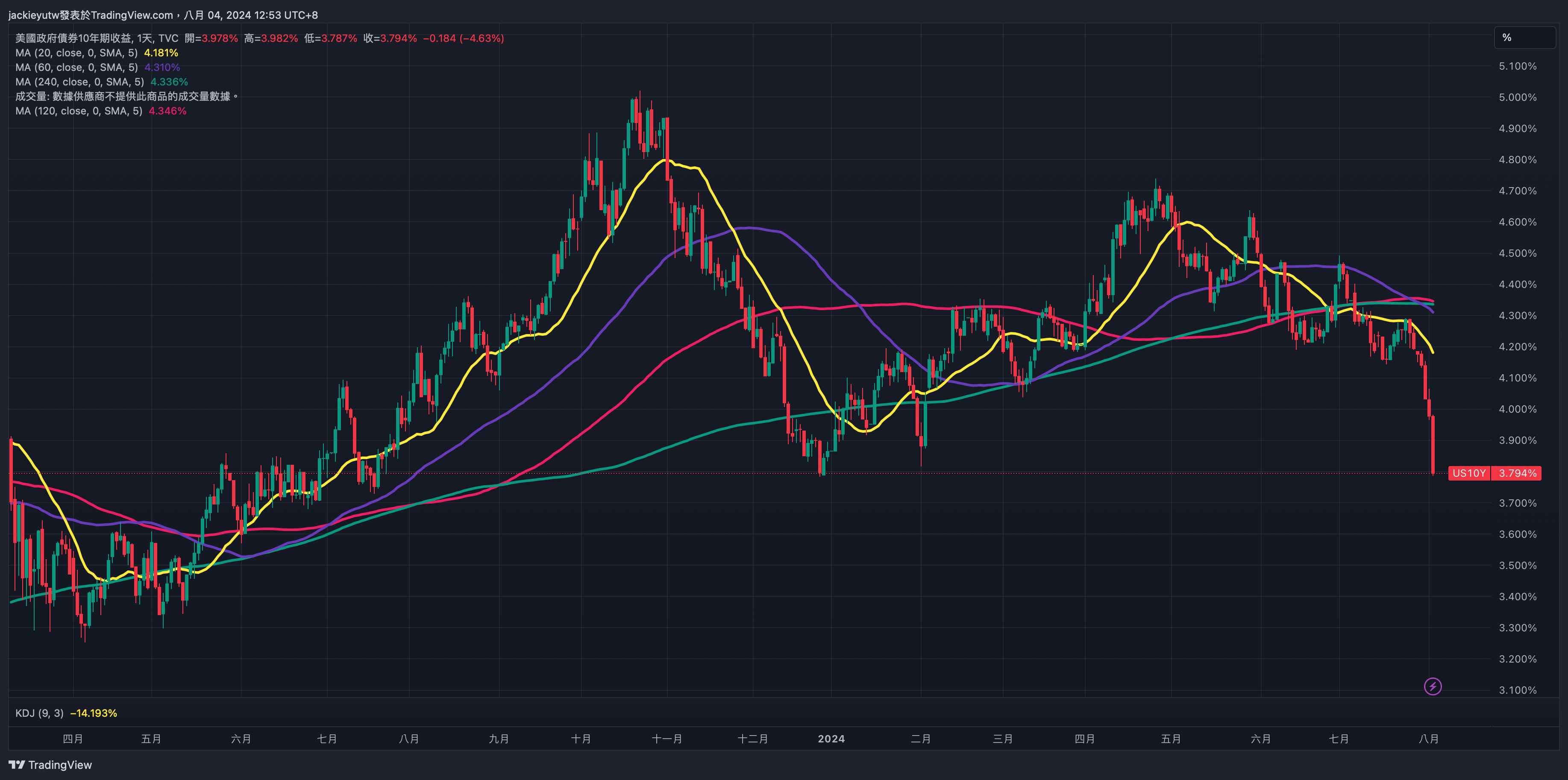Viewport: 1568px width, 780px height.
Task: Click the 2024 year marker on time axis
Action: point(831,739)
